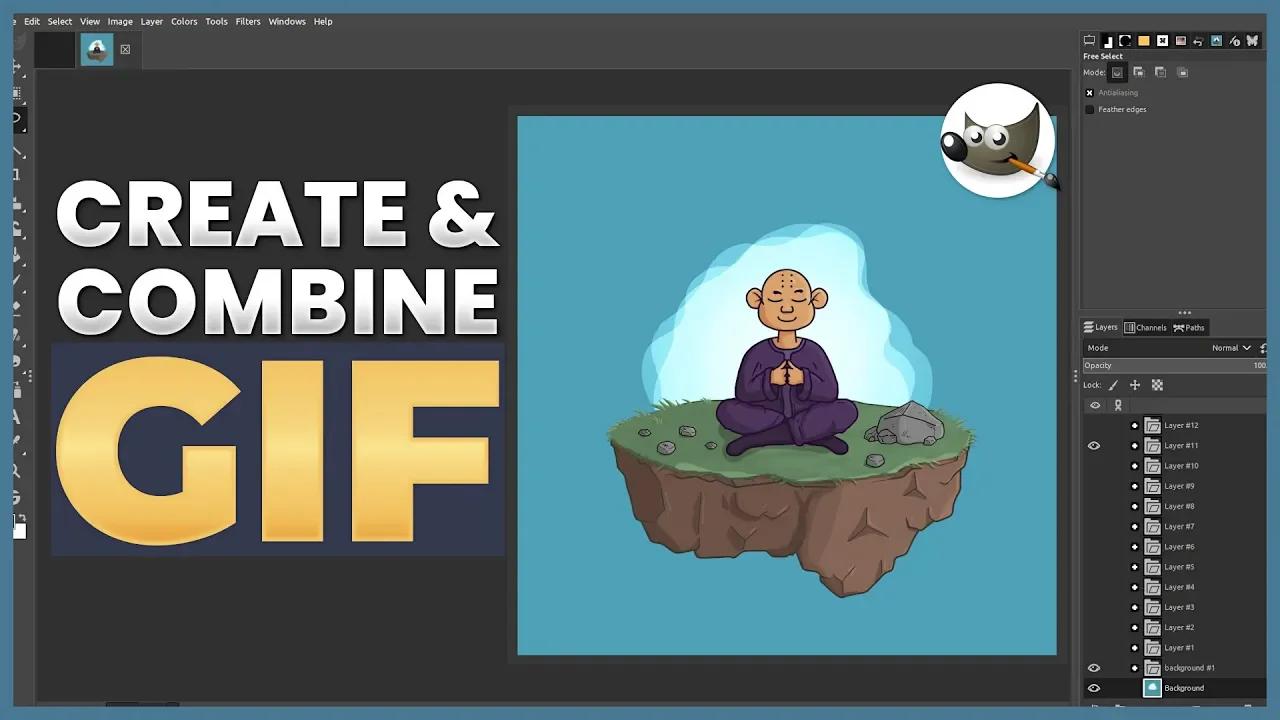
Task: Choose the Add to selection mode icon
Action: point(1139,72)
